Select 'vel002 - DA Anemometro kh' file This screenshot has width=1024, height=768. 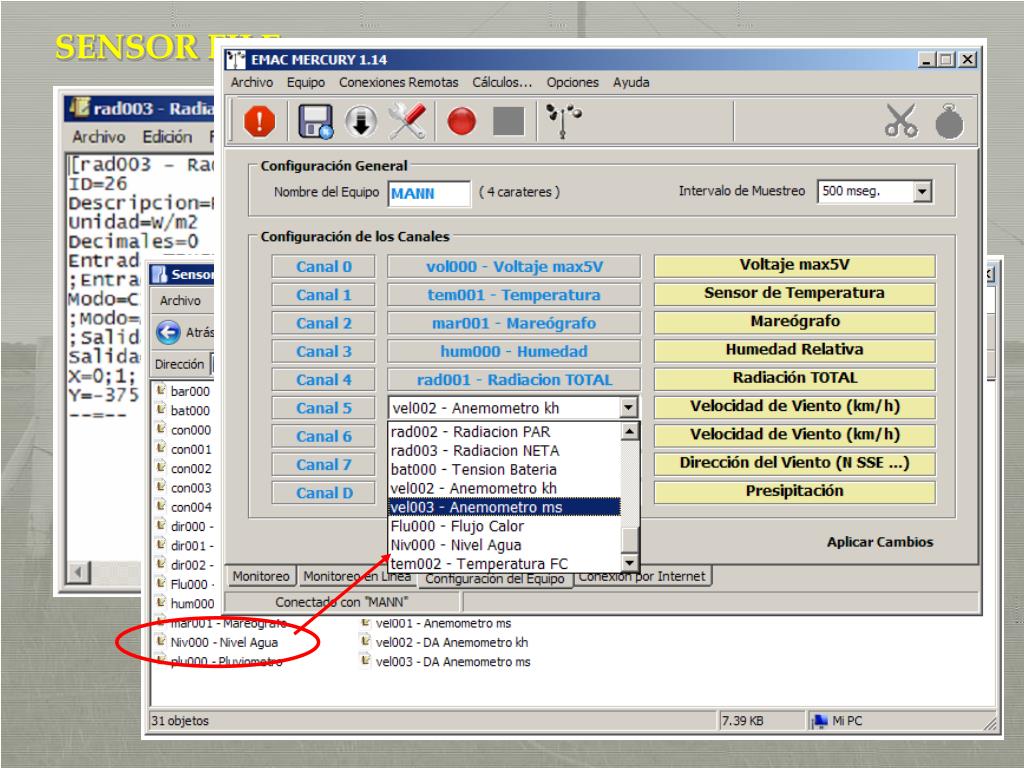tap(444, 642)
